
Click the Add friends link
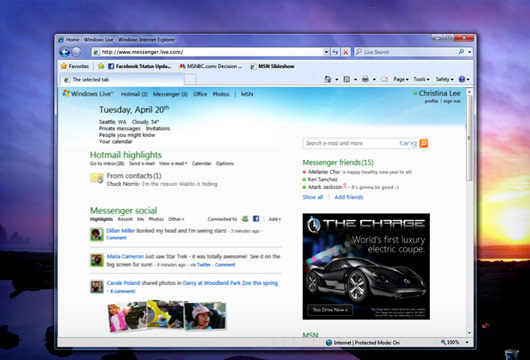pyautogui.click(x=349, y=197)
